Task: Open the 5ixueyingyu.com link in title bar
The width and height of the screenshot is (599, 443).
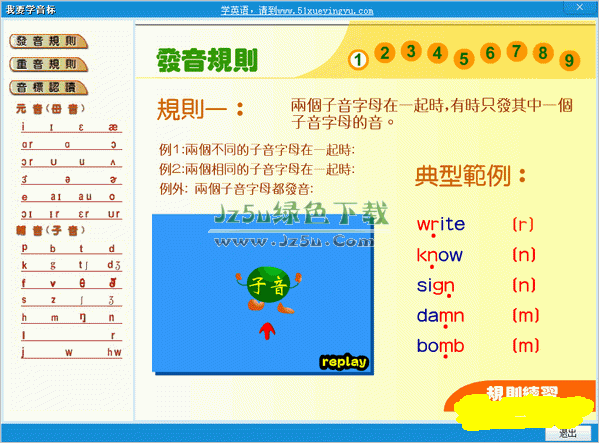Action: tap(297, 10)
